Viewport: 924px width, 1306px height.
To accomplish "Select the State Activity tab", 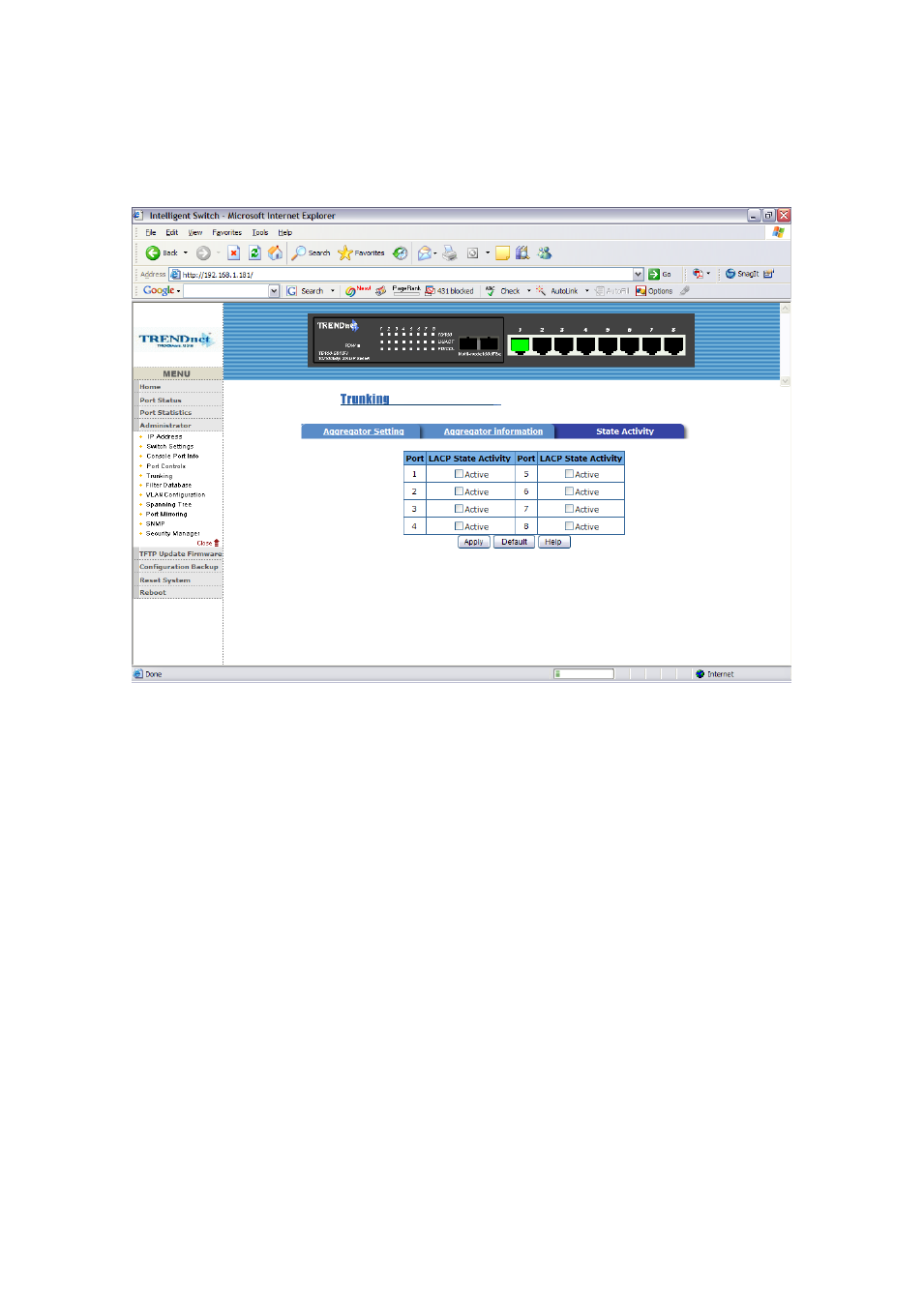I will (x=625, y=431).
